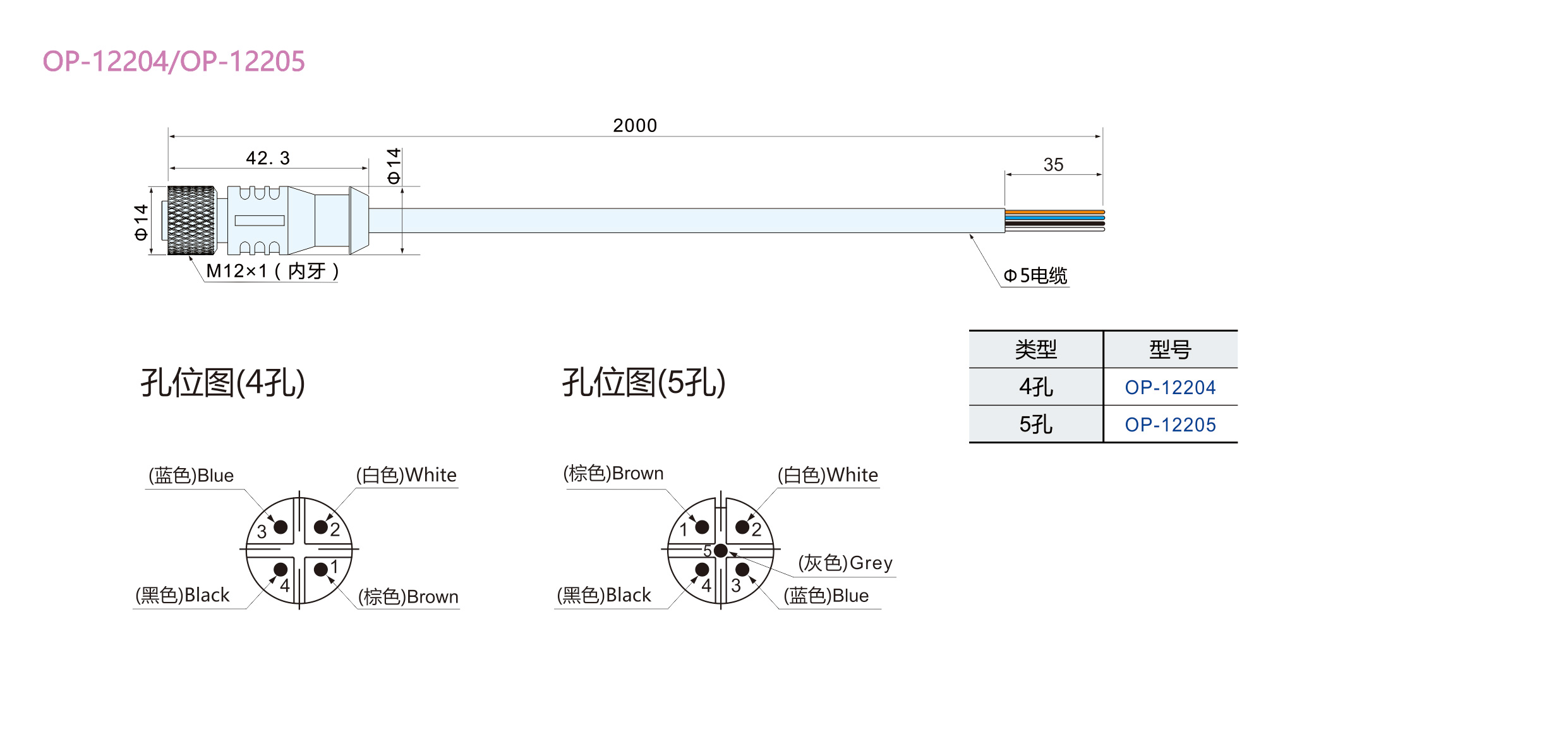Click the 类型 table header cell
Screen dimensions: 1568x746
pyautogui.click(x=1035, y=349)
